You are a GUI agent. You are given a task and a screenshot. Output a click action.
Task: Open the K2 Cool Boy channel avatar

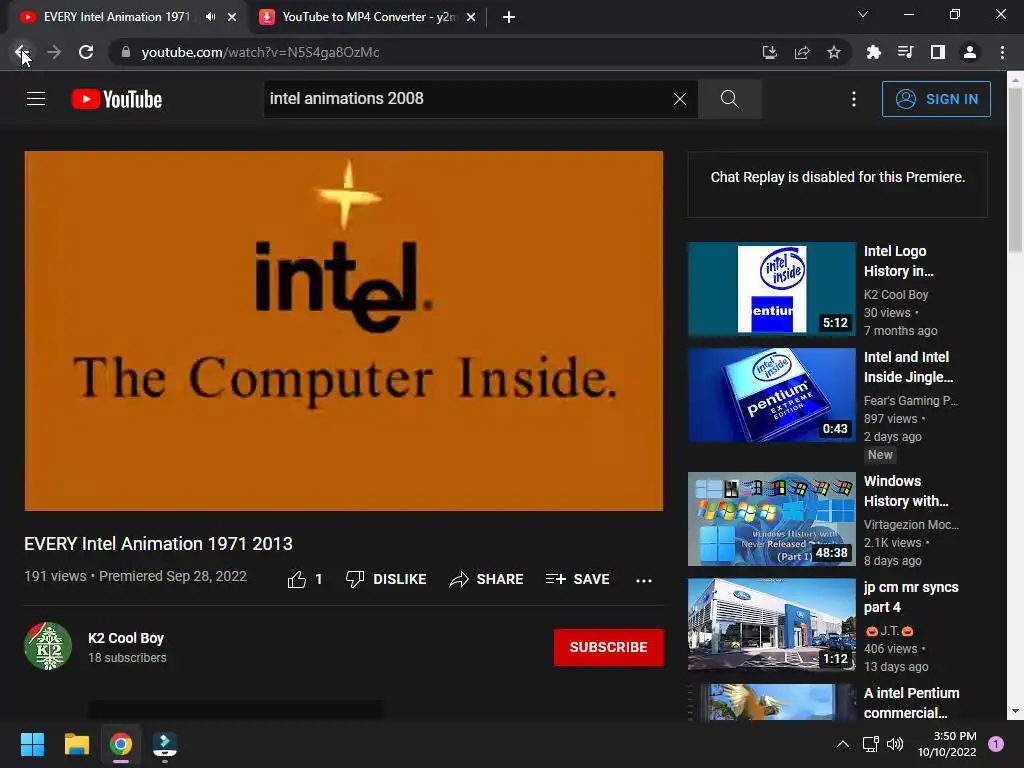tap(48, 647)
